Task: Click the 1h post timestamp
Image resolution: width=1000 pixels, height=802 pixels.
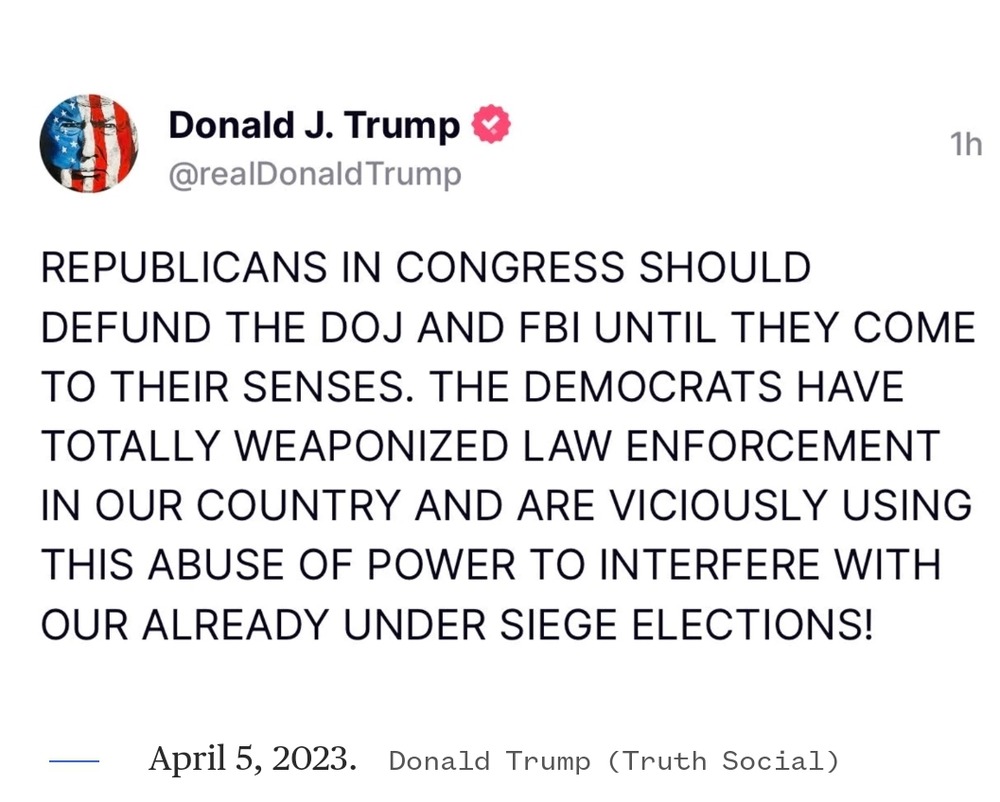Action: point(966,145)
